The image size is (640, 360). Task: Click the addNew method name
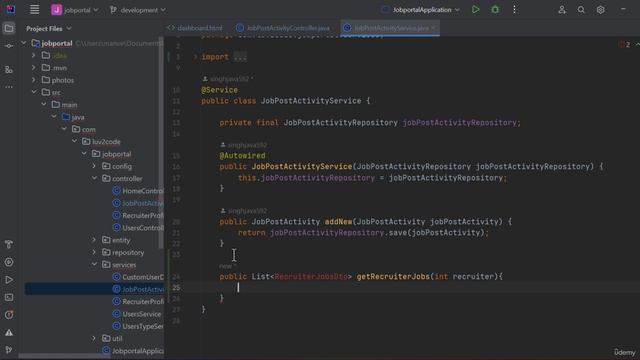point(338,222)
